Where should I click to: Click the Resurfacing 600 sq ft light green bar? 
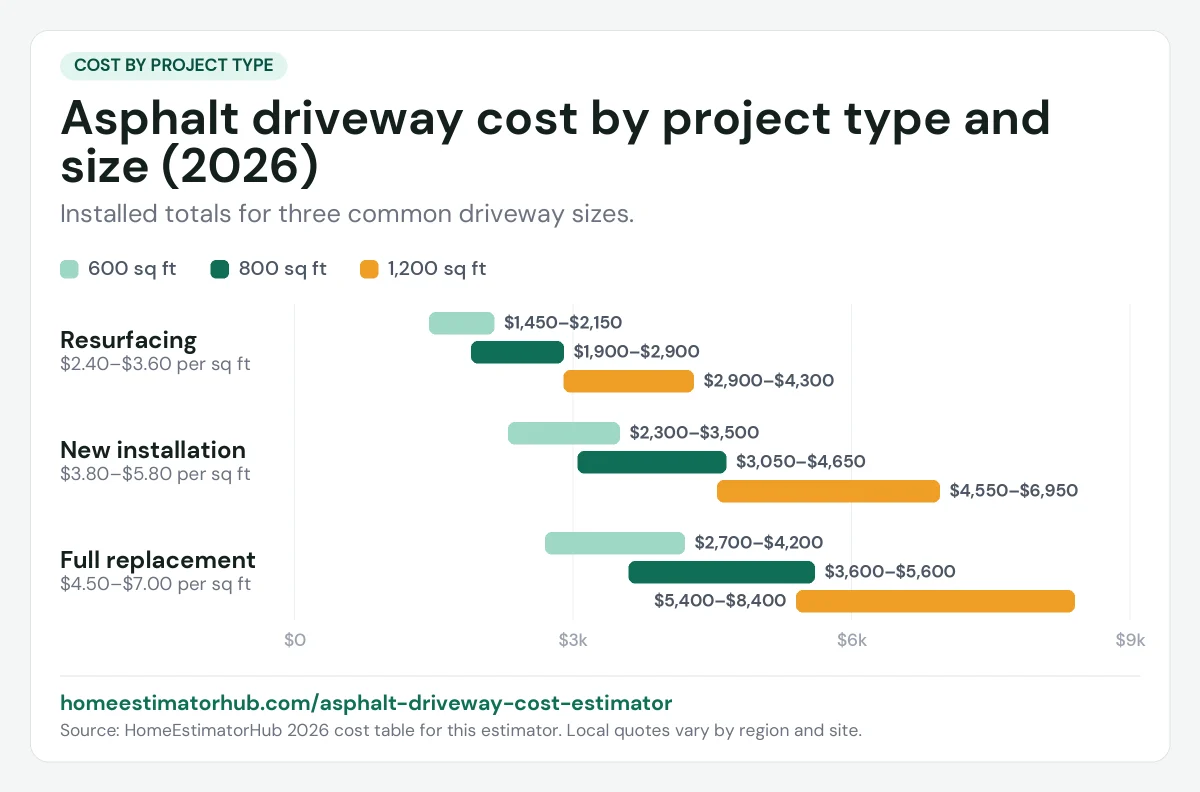click(x=462, y=323)
